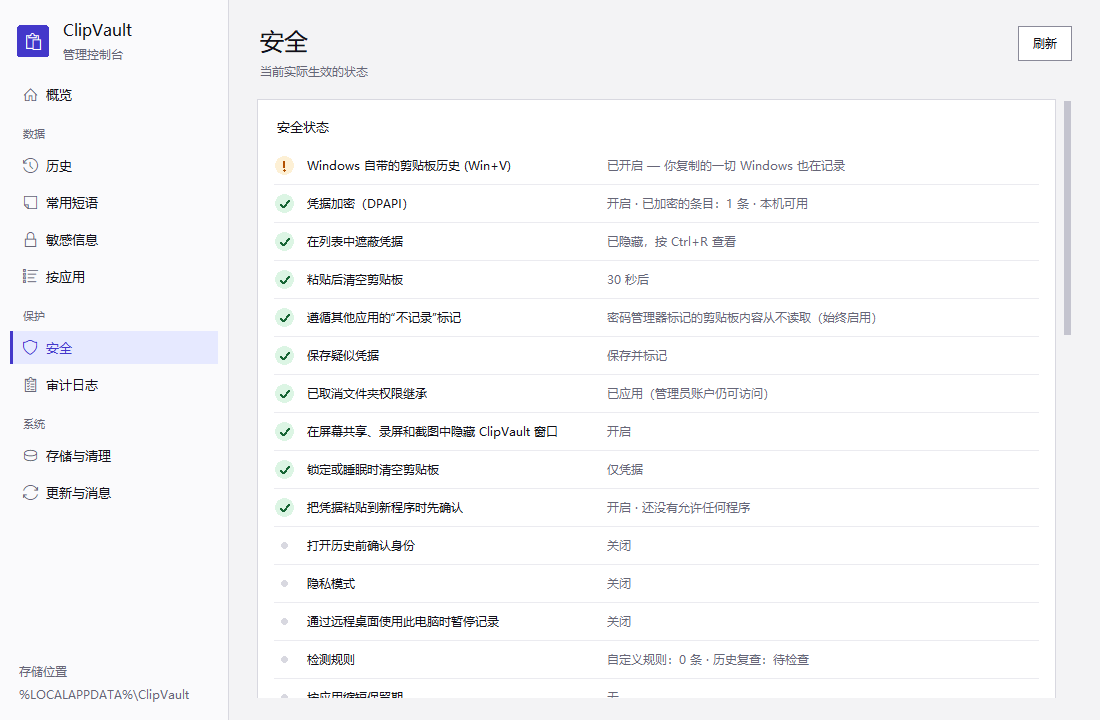Open the 概览 page
Image resolution: width=1100 pixels, height=720 pixels.
(114, 95)
